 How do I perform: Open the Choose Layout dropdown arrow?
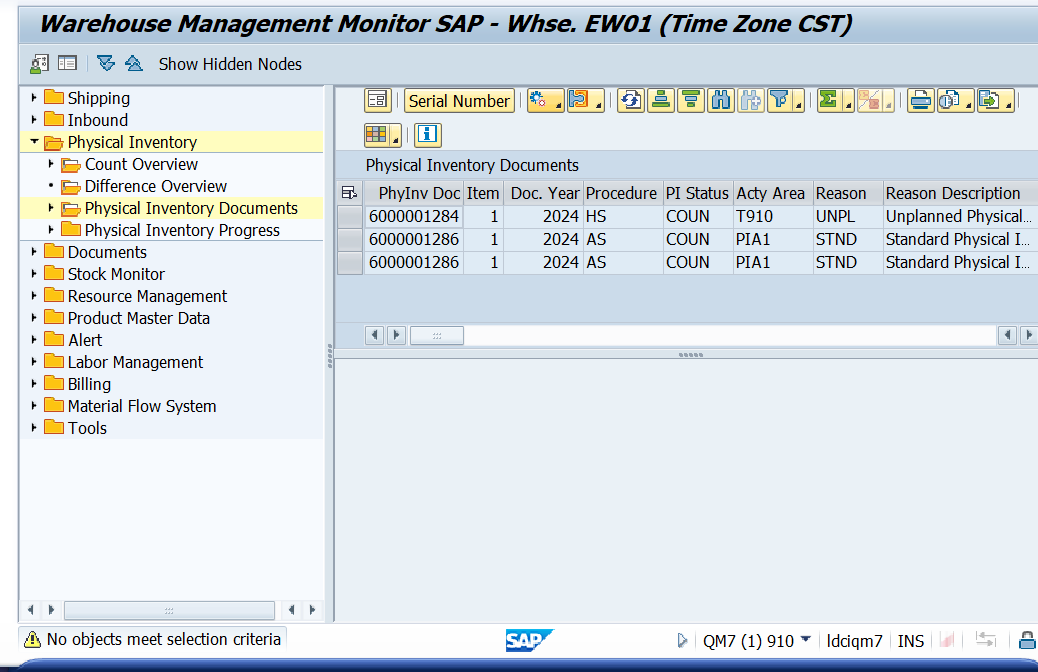pos(396,138)
